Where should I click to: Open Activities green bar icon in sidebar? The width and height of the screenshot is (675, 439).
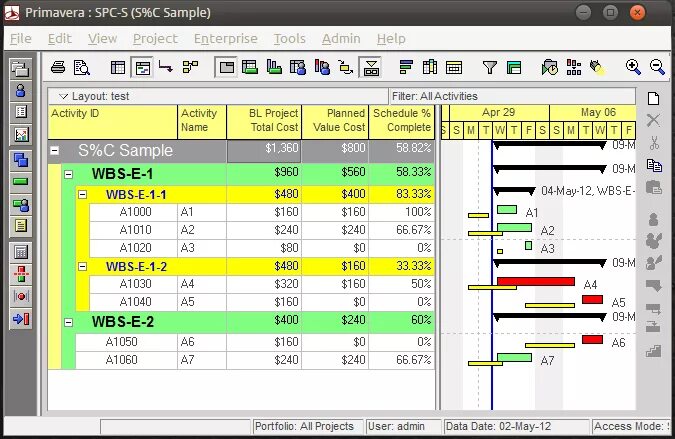point(21,182)
